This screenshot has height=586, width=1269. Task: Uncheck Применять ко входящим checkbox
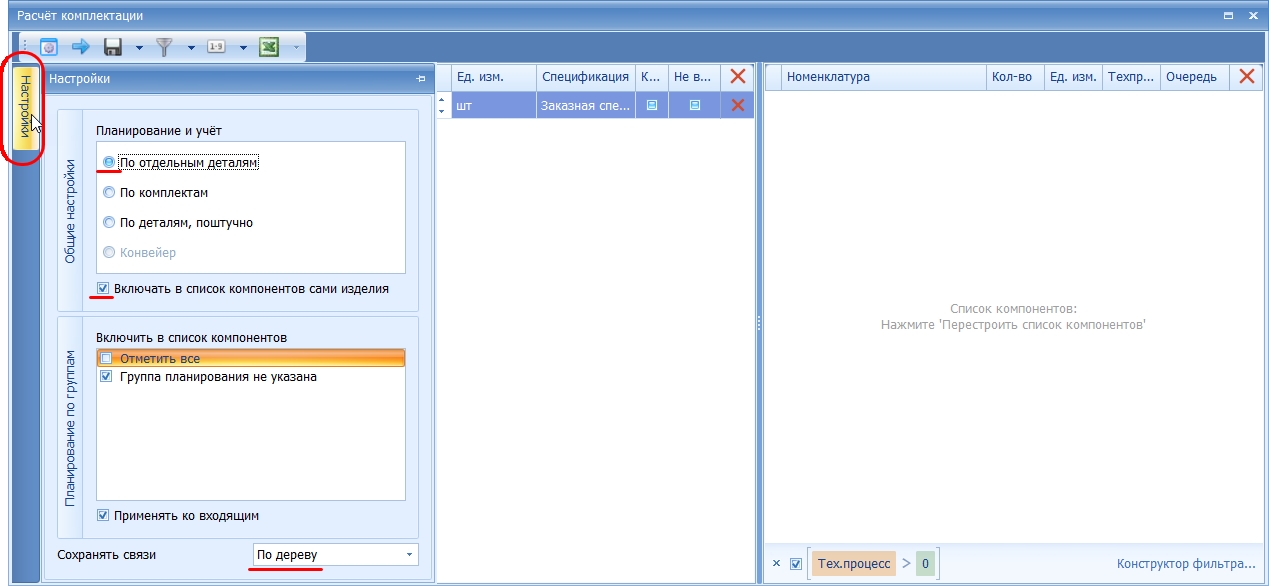click(x=104, y=516)
